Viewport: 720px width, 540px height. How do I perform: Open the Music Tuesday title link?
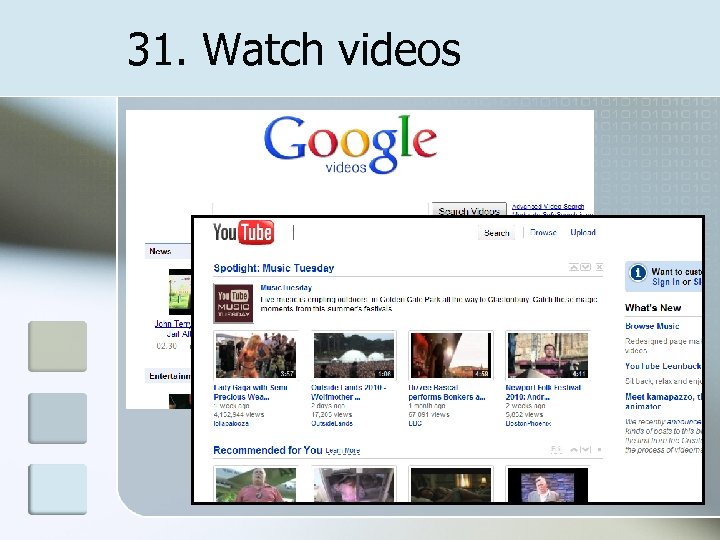286,288
